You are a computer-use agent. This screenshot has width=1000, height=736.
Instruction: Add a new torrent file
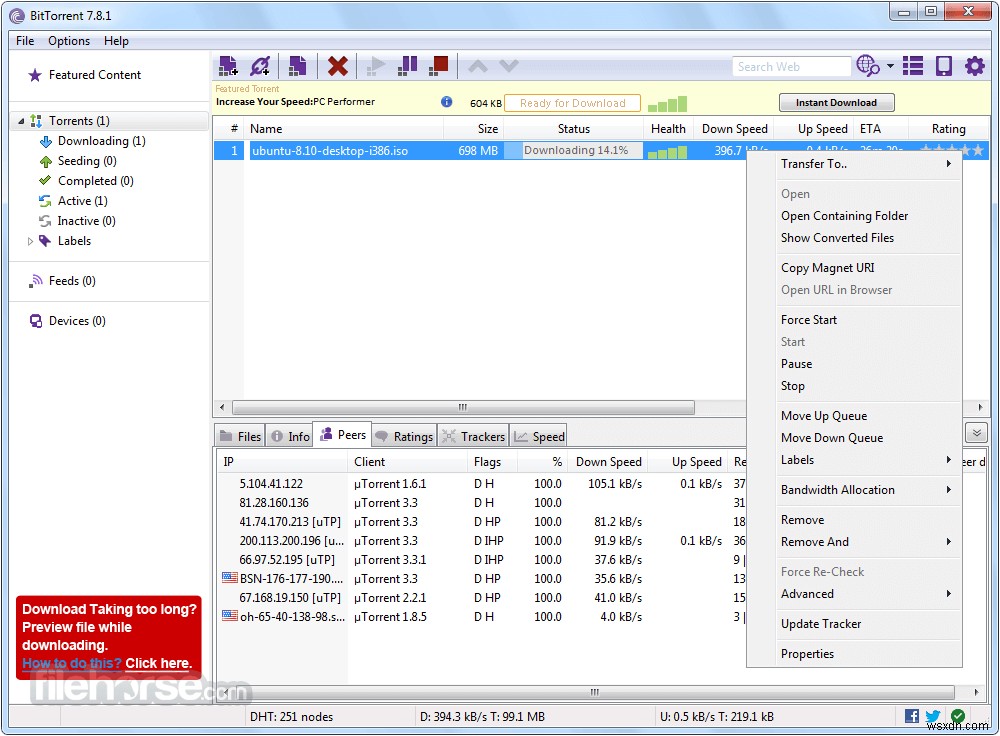[x=228, y=65]
